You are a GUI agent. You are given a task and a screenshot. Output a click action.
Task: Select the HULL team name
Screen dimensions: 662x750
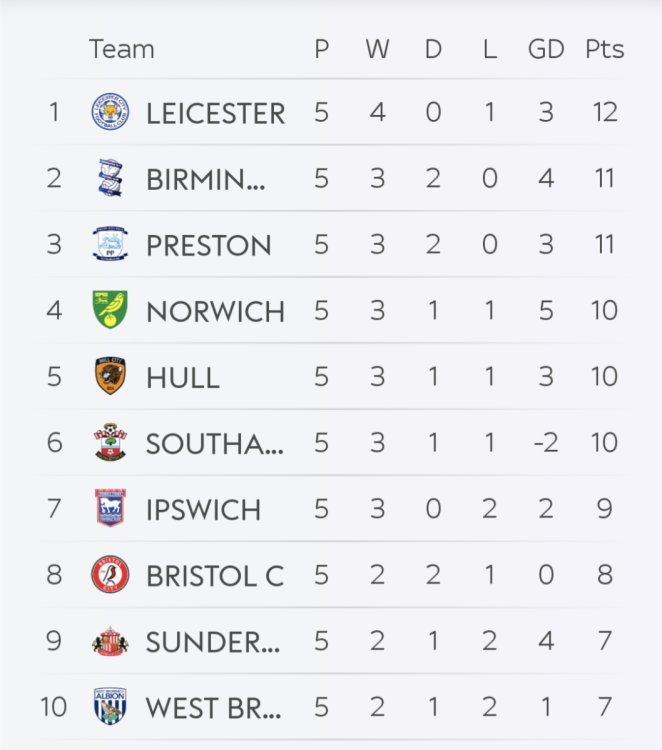point(183,377)
